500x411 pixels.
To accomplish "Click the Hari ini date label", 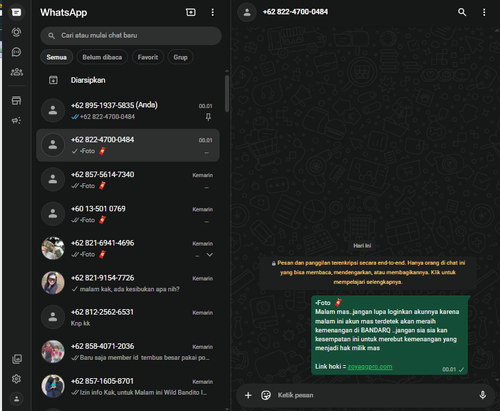I will (x=362, y=246).
